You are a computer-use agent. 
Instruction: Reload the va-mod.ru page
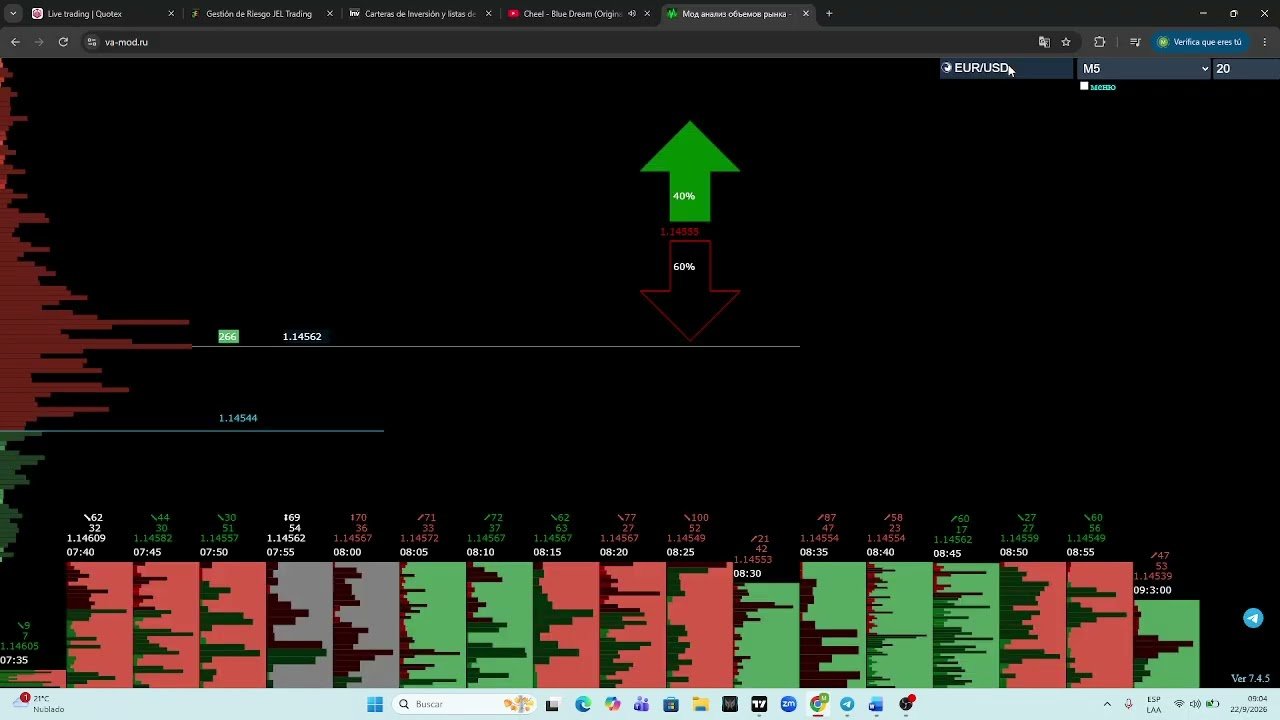click(x=63, y=42)
